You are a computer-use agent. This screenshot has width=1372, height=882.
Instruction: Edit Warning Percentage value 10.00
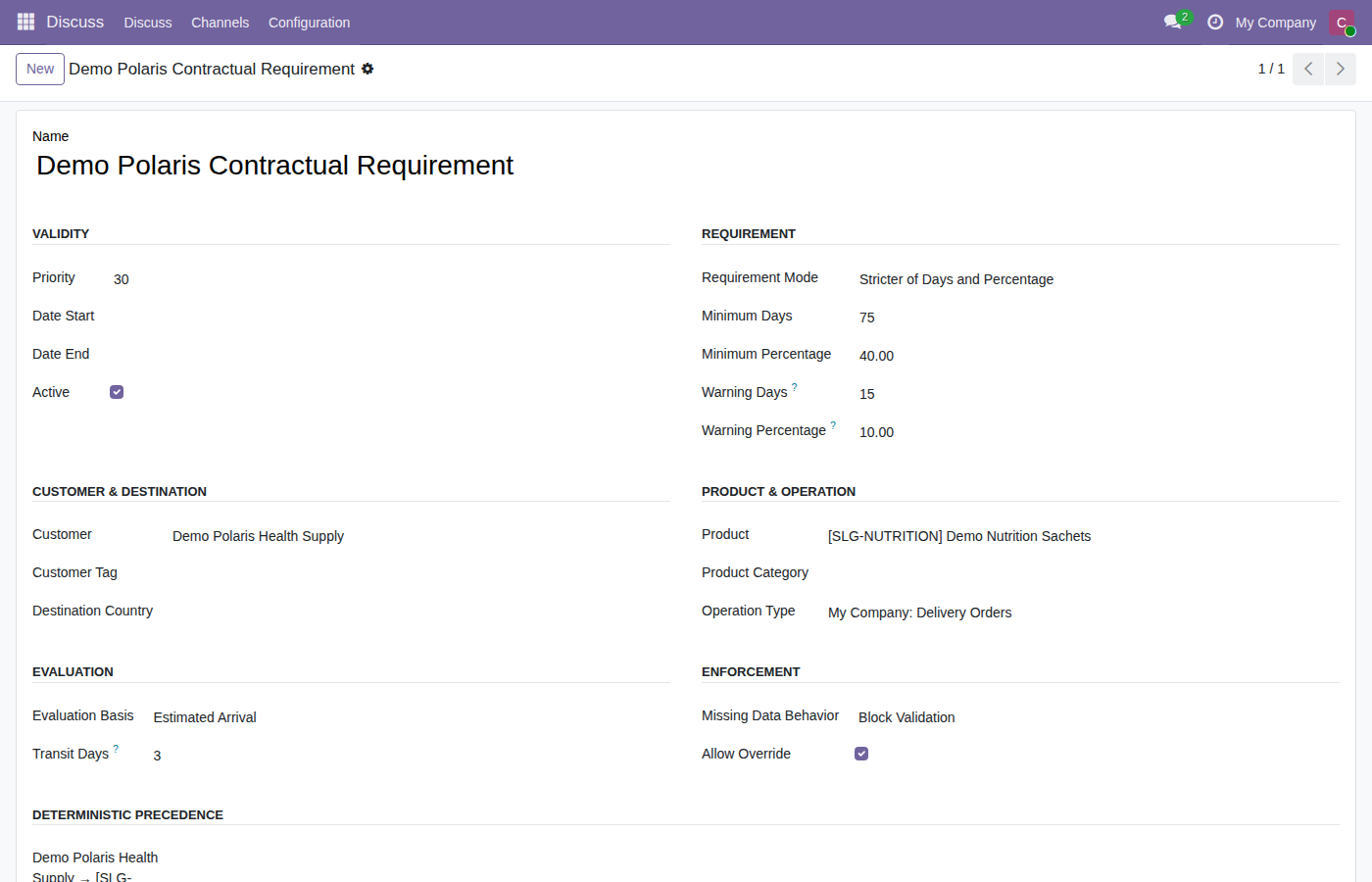(1099, 432)
